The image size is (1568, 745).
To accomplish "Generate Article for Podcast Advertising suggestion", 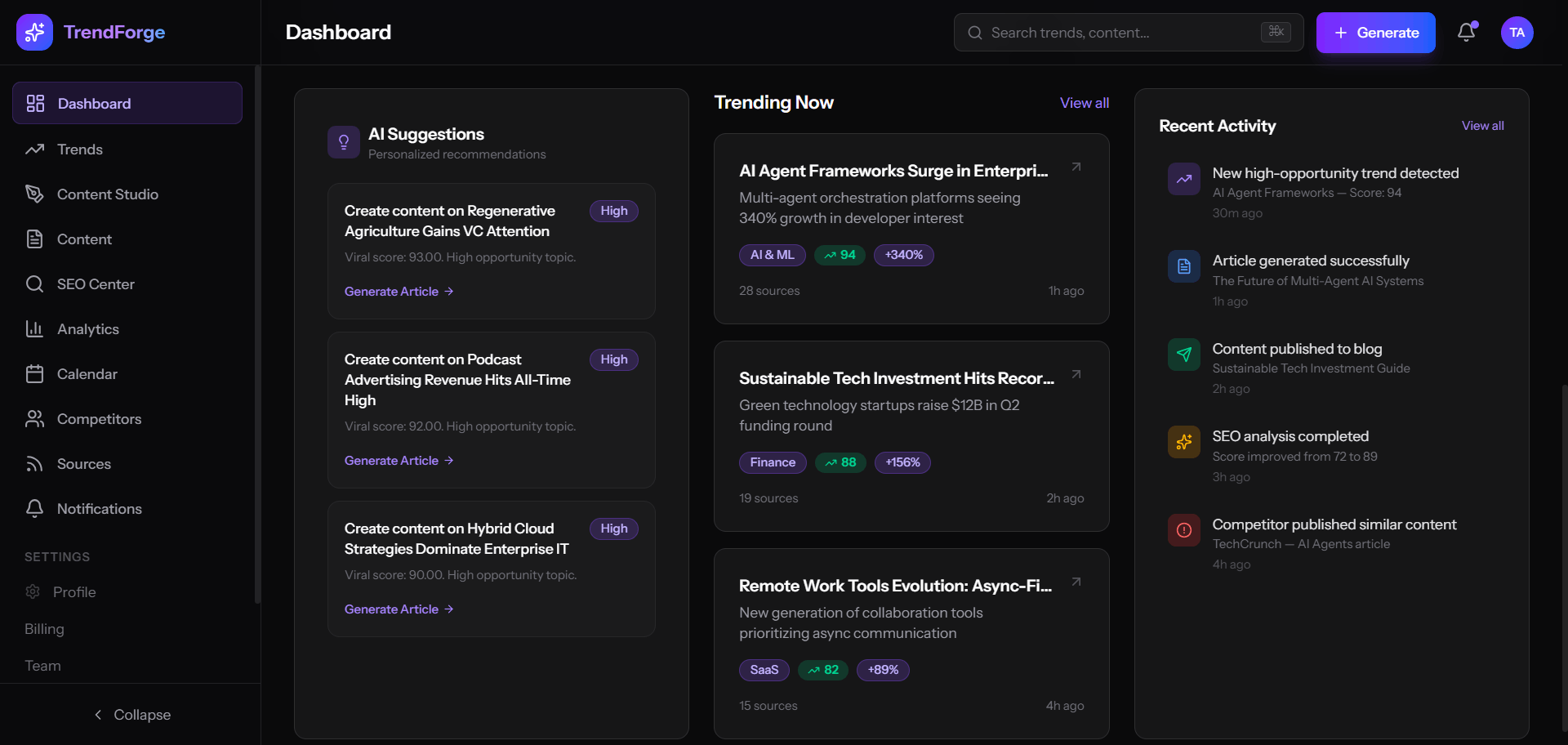I will pos(399,460).
